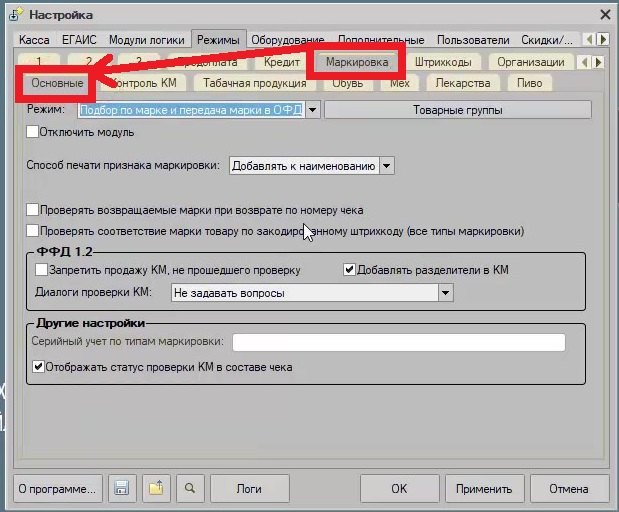The height and width of the screenshot is (512, 619).
Task: Open Способ печати признака маркировки dropdown
Action: tap(386, 166)
